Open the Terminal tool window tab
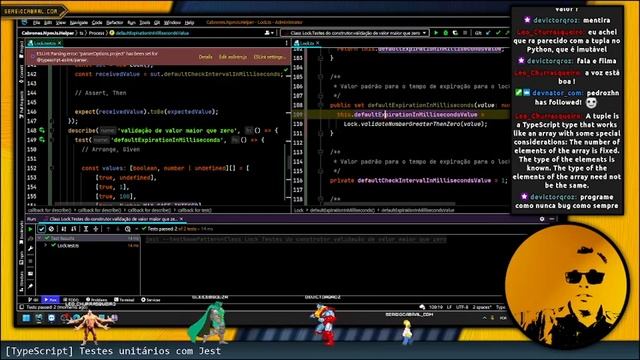The image size is (640, 360). click(x=124, y=300)
